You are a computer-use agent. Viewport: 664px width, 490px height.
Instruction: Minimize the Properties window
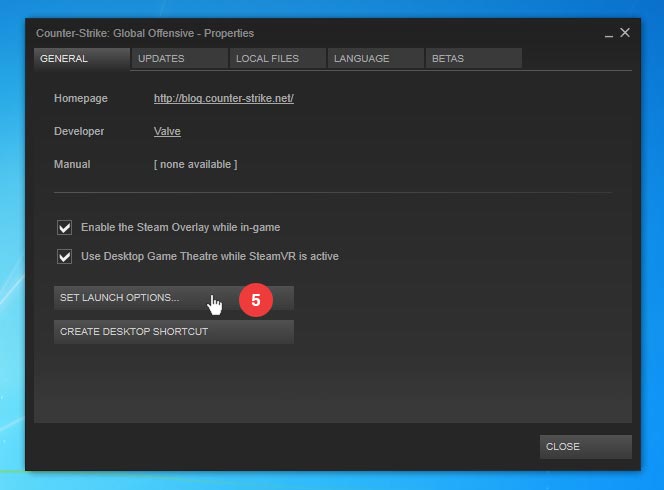coord(609,34)
